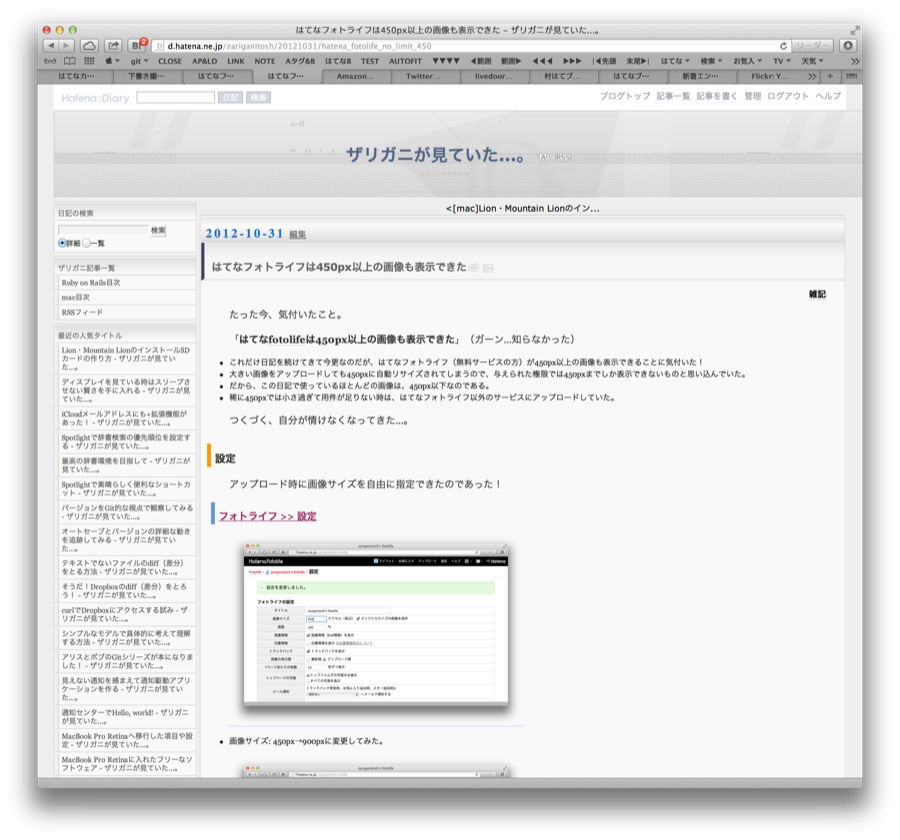This screenshot has height=840, width=900.
Task: Click the 日記 button in the header
Action: coord(231,98)
